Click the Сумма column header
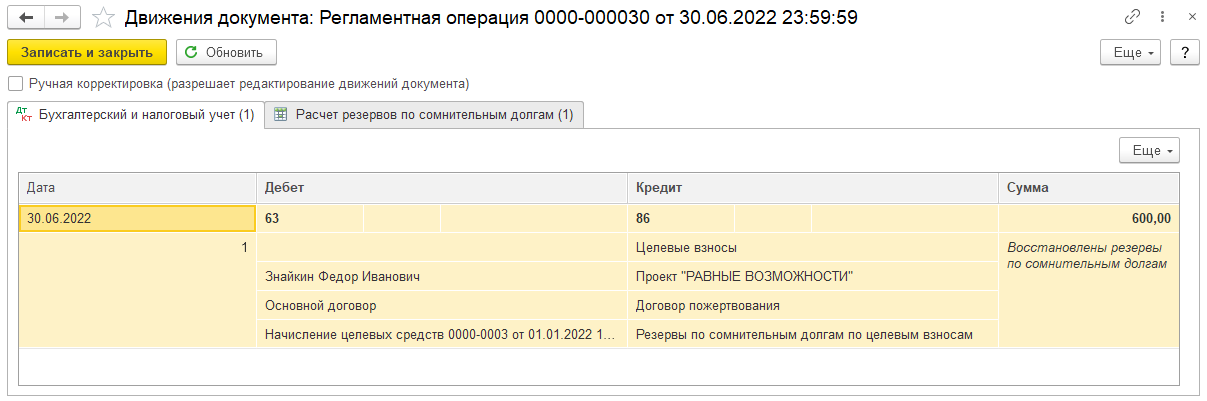1207x401 pixels. click(1088, 187)
